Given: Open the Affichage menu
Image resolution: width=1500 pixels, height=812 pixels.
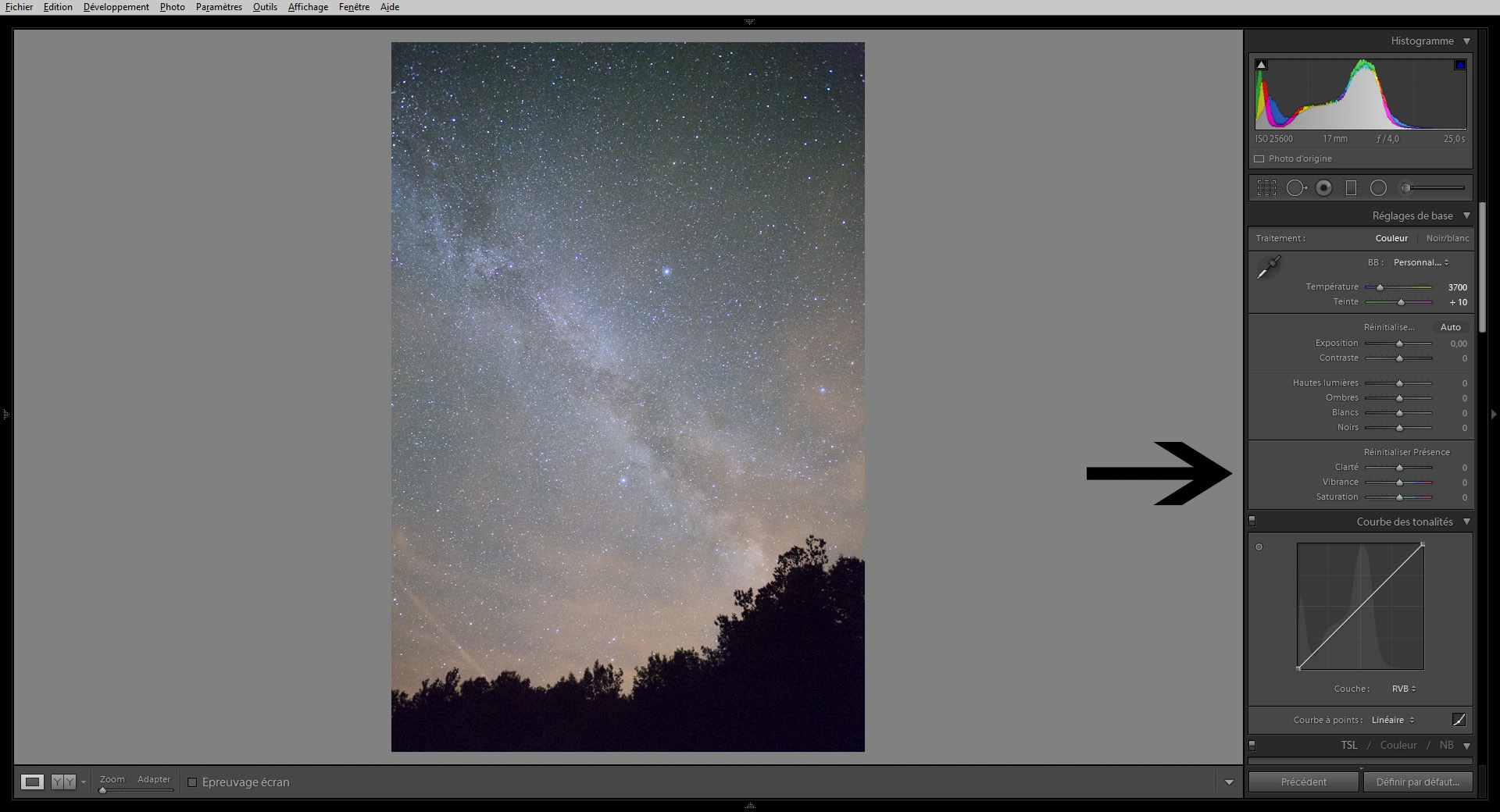Looking at the screenshot, I should [x=308, y=7].
